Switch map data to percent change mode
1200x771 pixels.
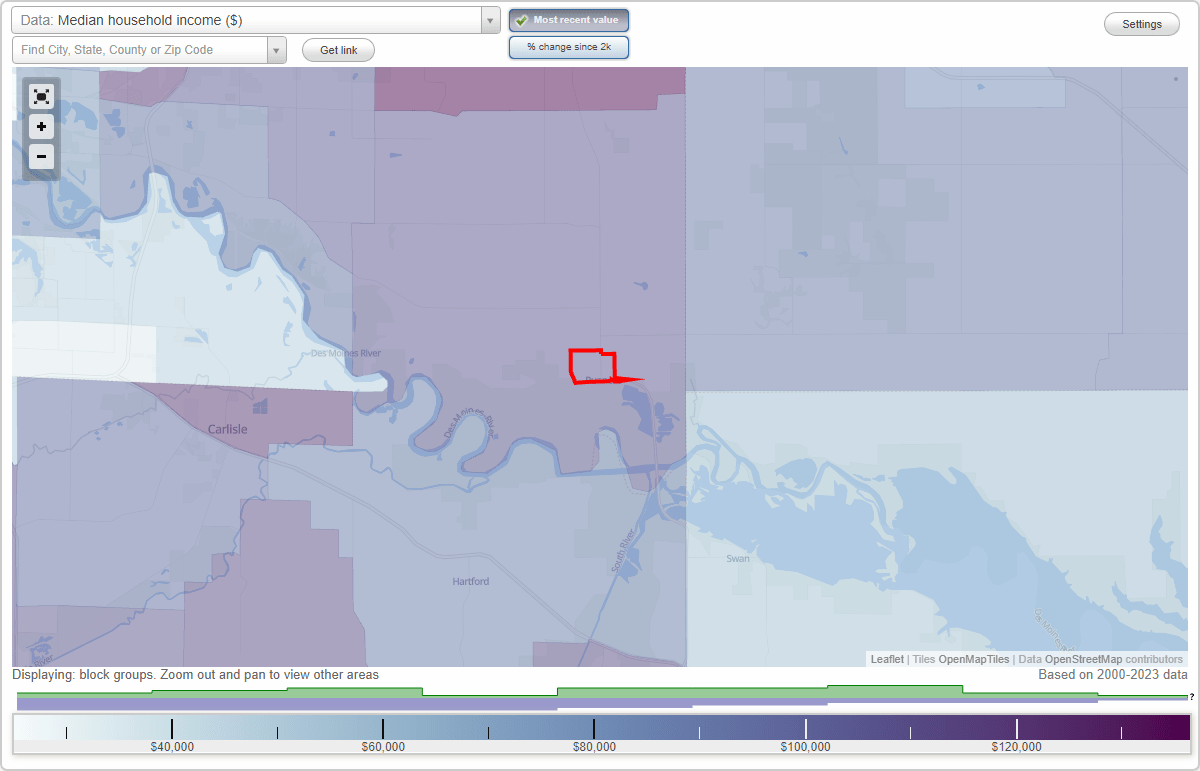569,46
